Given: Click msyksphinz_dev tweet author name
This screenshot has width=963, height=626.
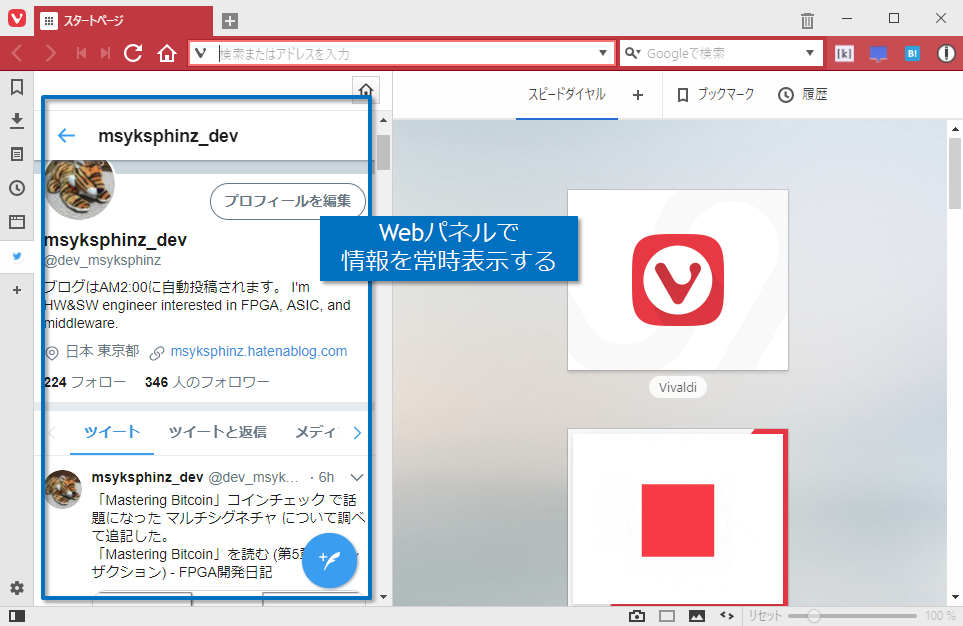Looking at the screenshot, I should pyautogui.click(x=147, y=477).
